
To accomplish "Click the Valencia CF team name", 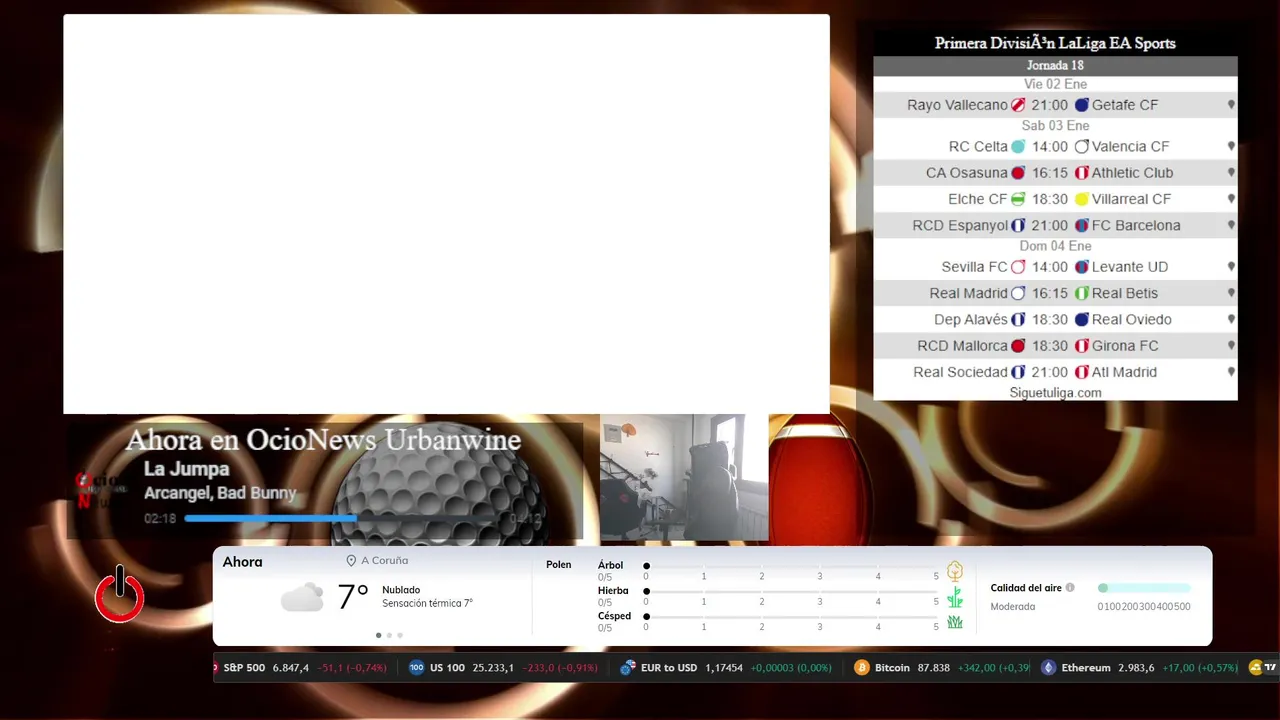I will (1130, 146).
